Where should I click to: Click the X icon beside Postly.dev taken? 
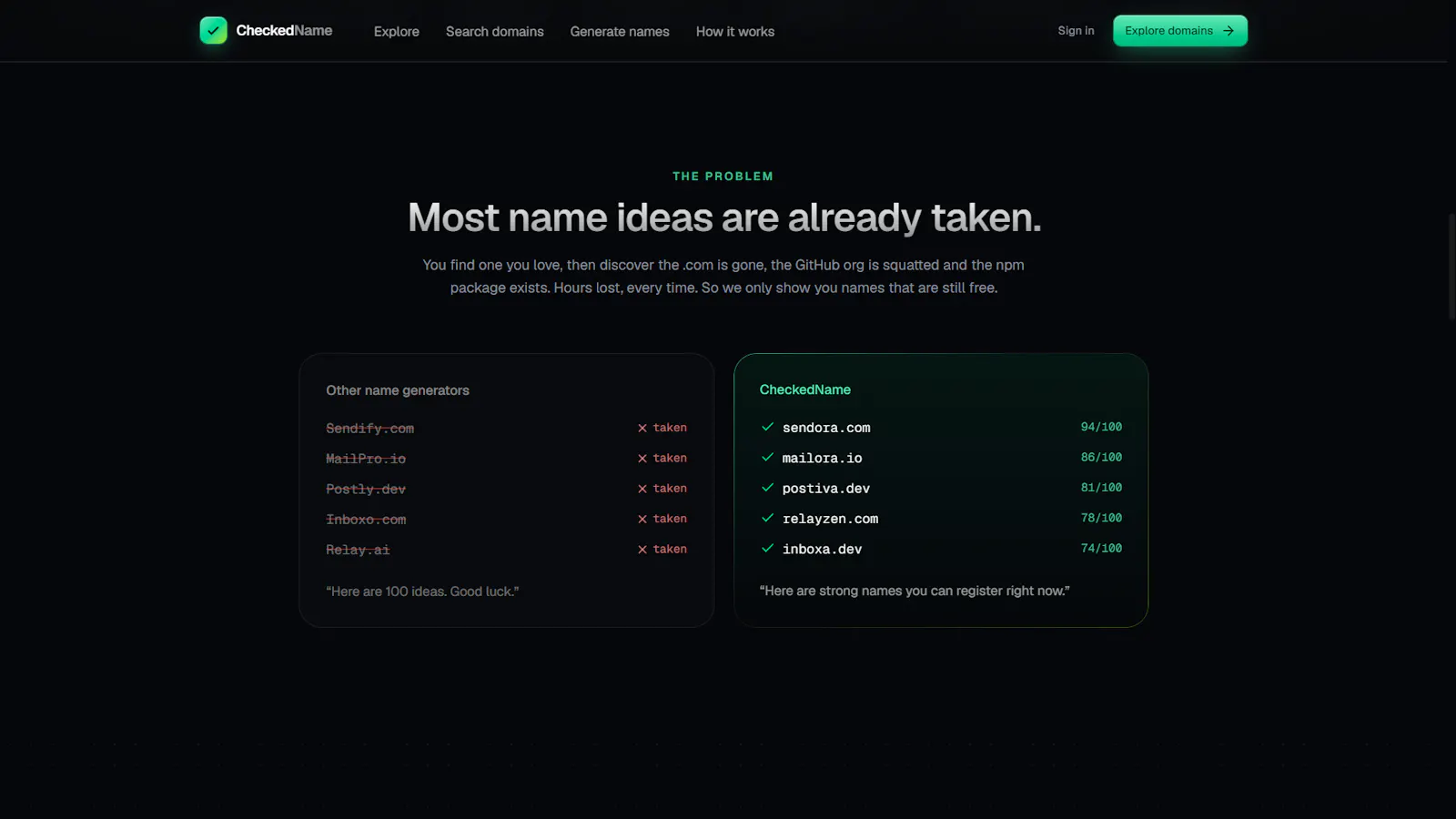(x=642, y=489)
